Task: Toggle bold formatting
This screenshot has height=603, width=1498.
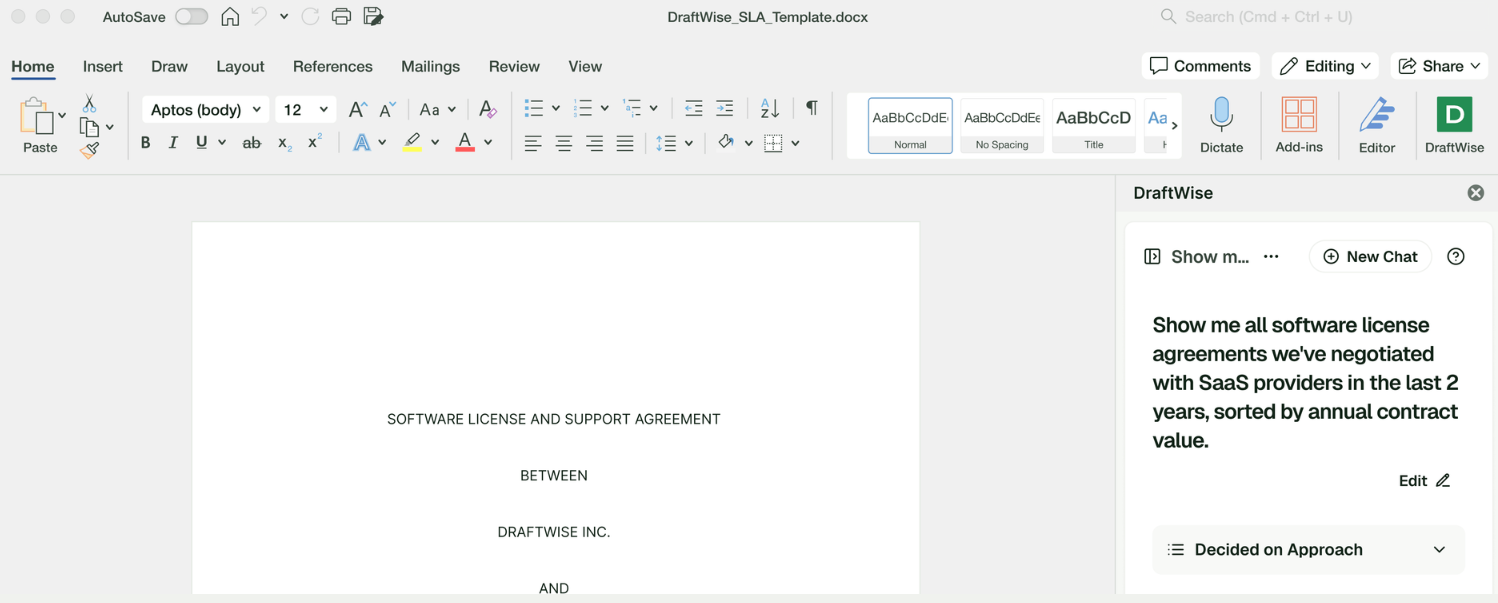Action: click(x=146, y=143)
